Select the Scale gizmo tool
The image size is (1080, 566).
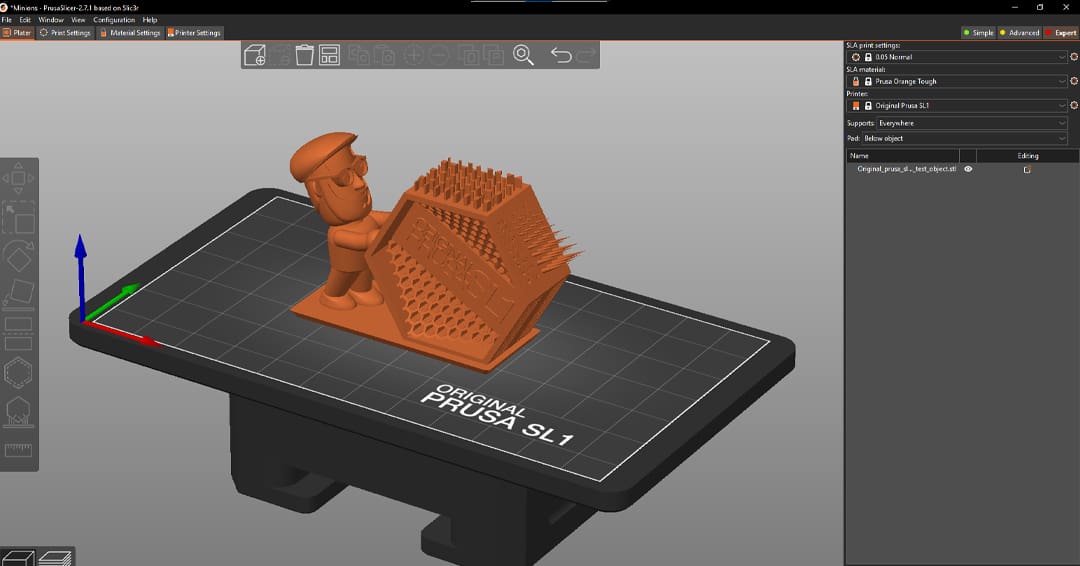click(x=19, y=218)
